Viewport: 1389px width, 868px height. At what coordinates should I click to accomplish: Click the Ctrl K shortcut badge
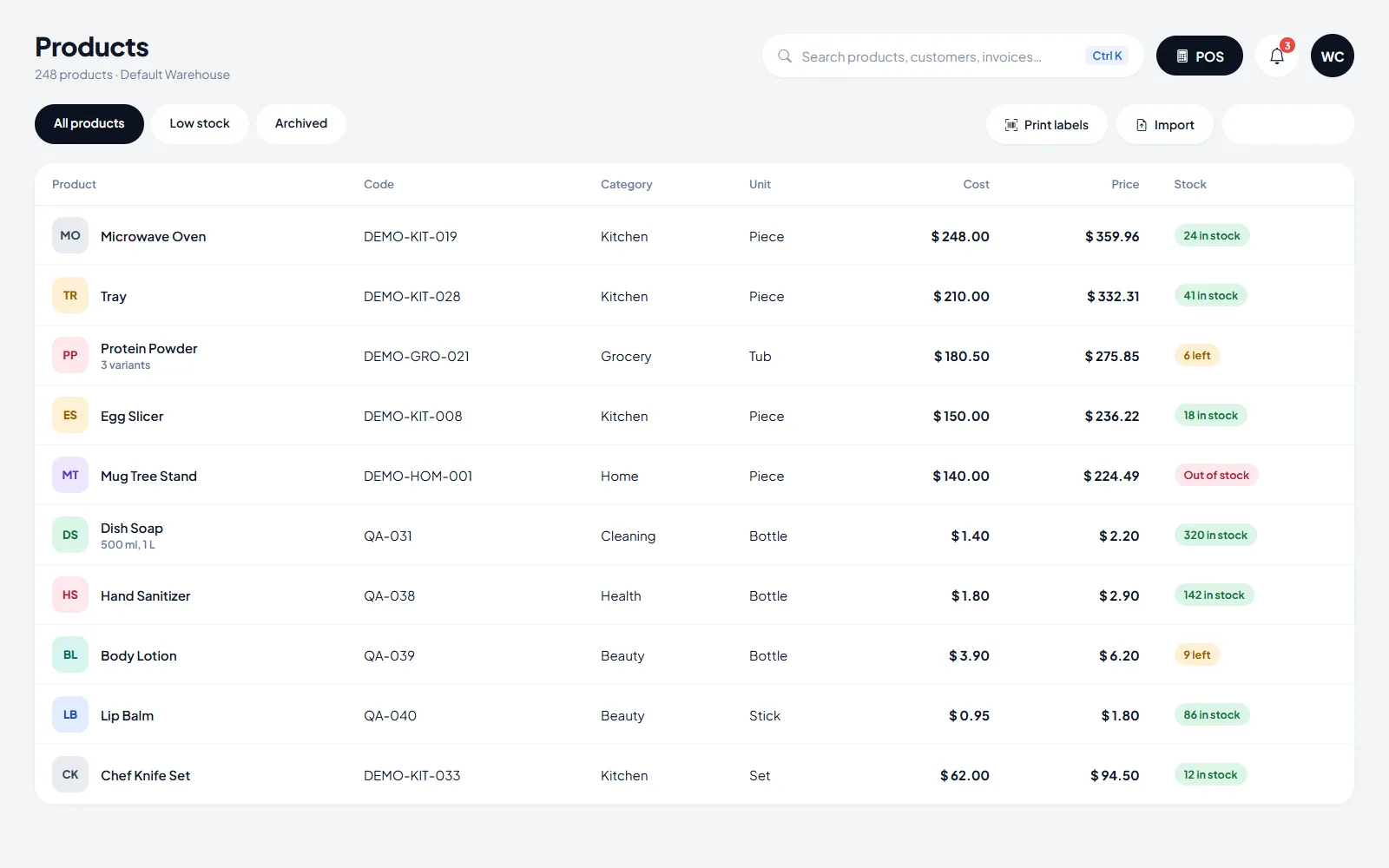(x=1107, y=56)
